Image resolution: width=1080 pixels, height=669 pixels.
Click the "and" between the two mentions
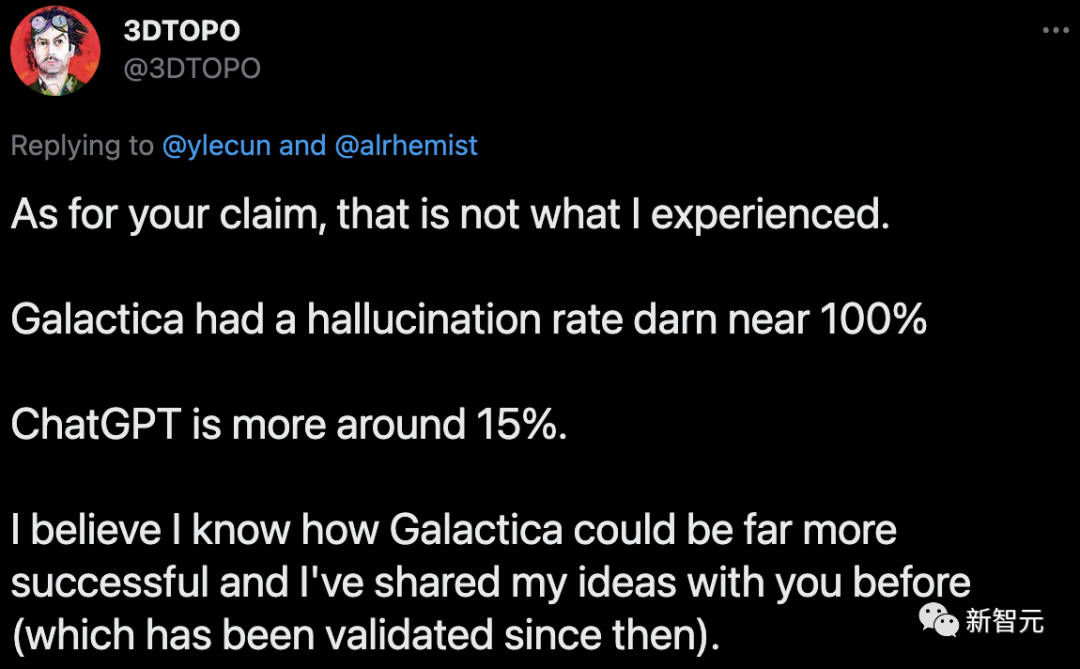click(302, 146)
